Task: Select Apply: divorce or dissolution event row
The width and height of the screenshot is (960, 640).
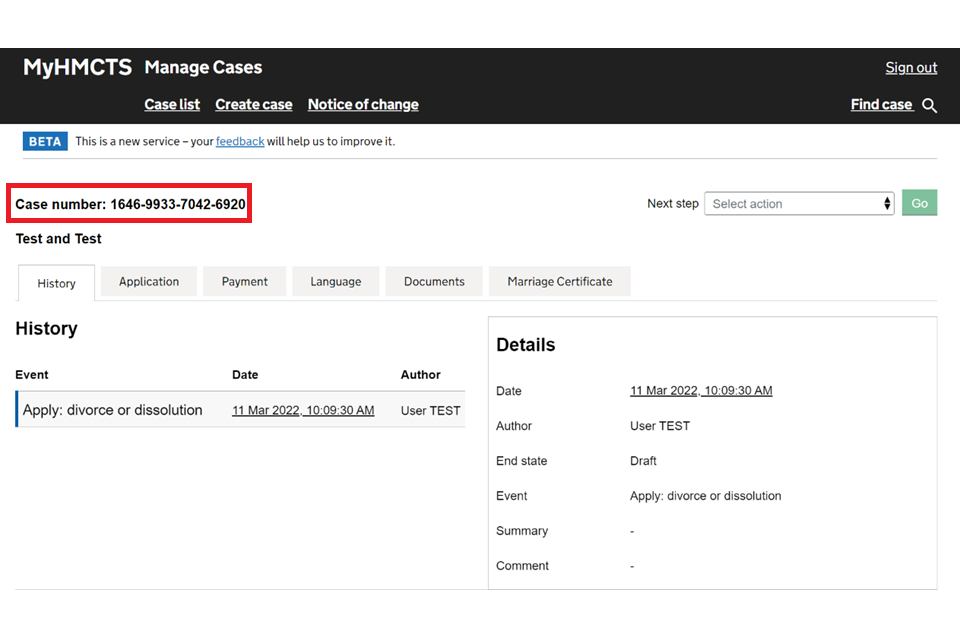Action: tap(113, 410)
